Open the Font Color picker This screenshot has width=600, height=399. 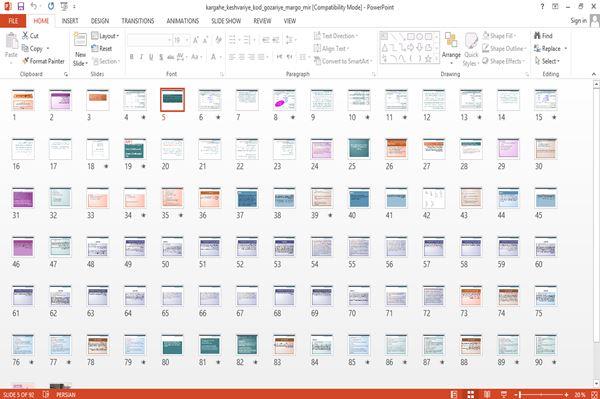point(215,57)
